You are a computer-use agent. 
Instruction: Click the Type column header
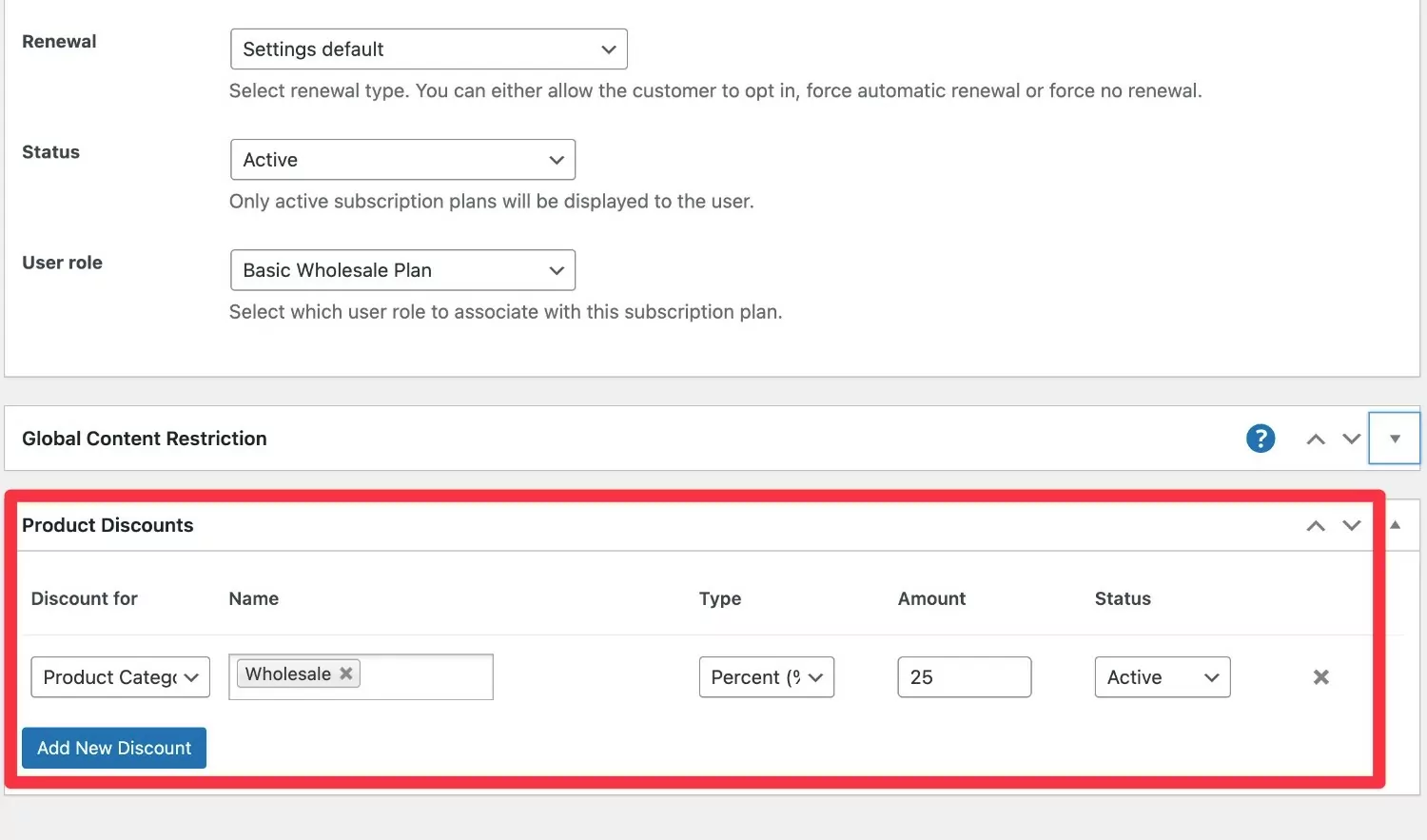point(720,598)
